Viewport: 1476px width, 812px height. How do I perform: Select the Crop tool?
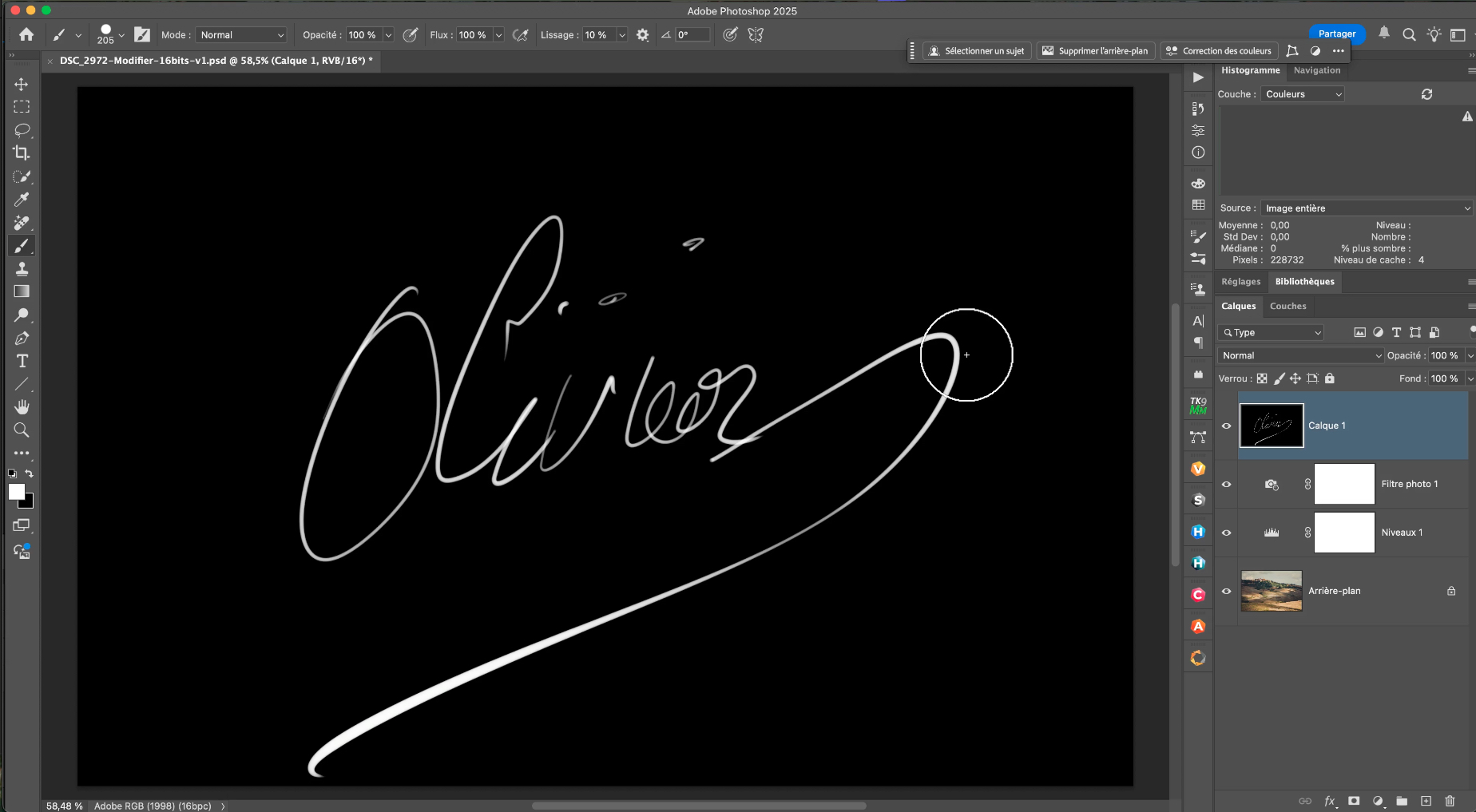(22, 152)
